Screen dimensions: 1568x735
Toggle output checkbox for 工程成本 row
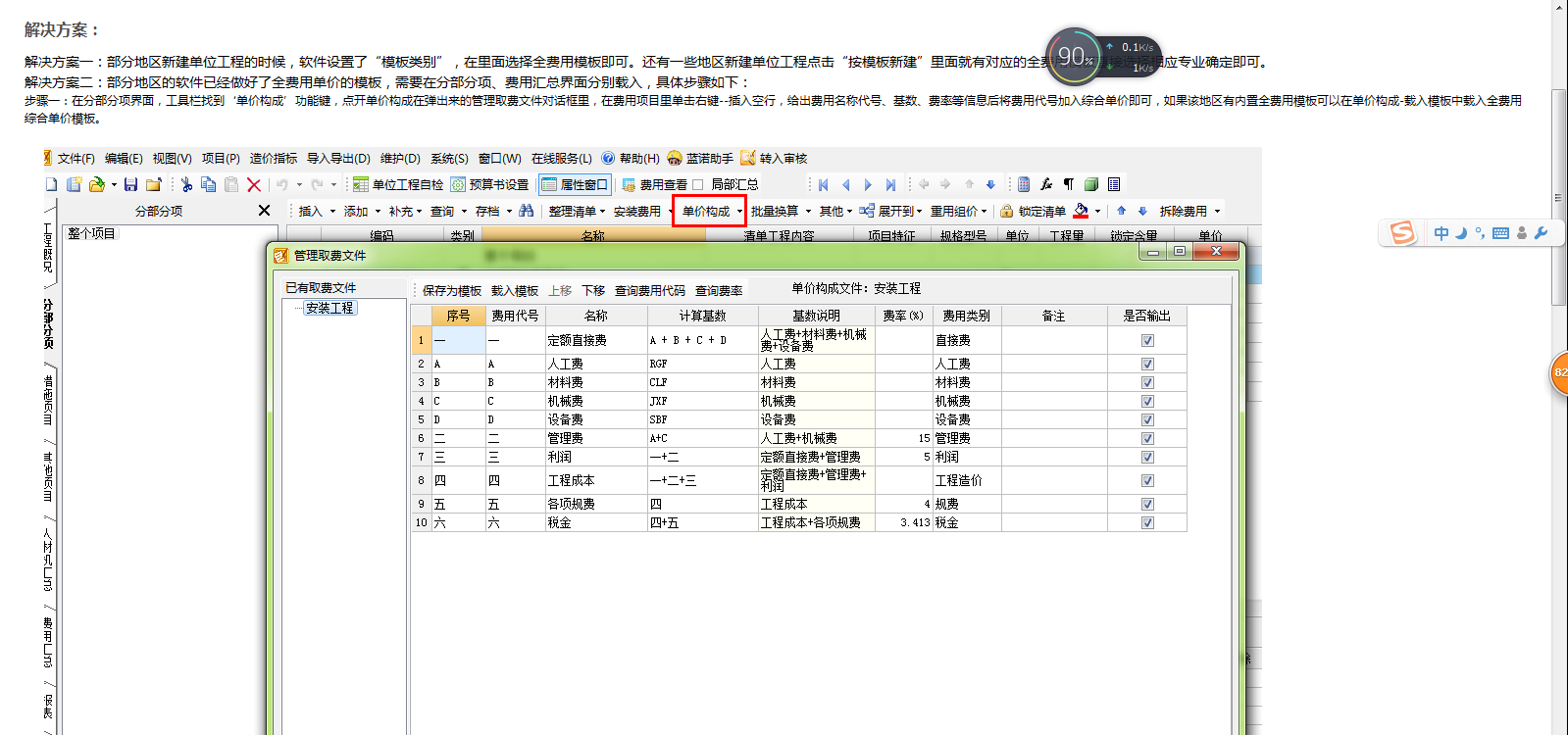tap(1147, 481)
